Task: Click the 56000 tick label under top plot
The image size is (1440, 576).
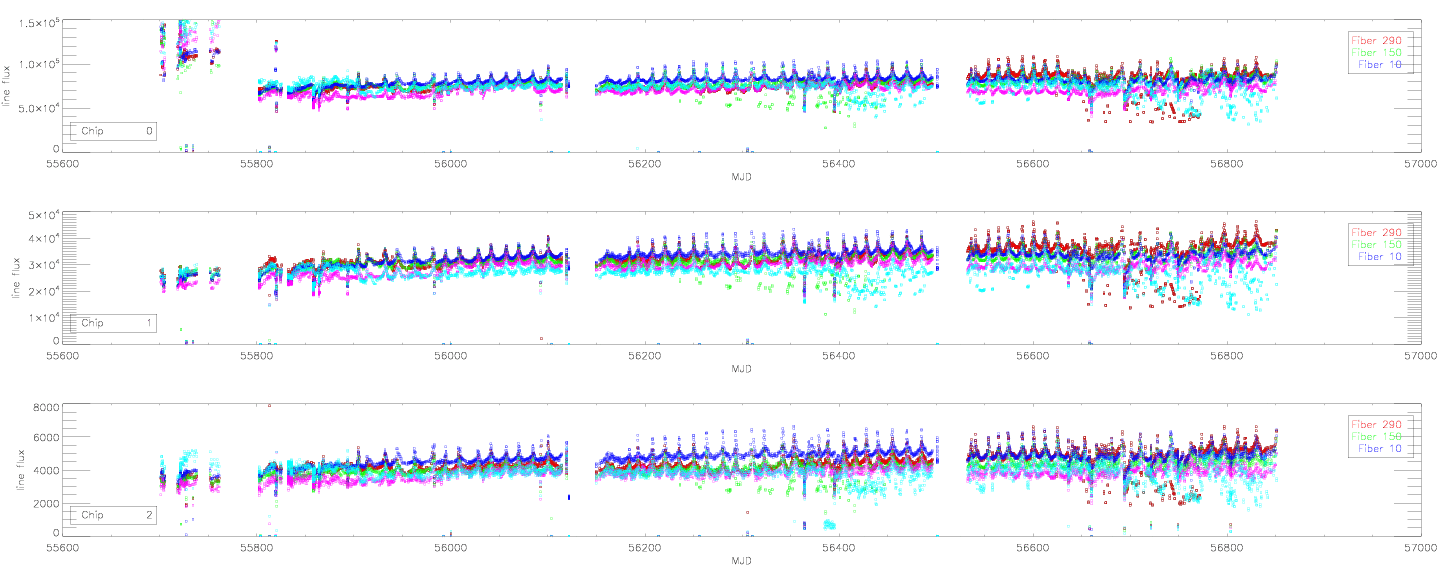Action: coord(451,163)
